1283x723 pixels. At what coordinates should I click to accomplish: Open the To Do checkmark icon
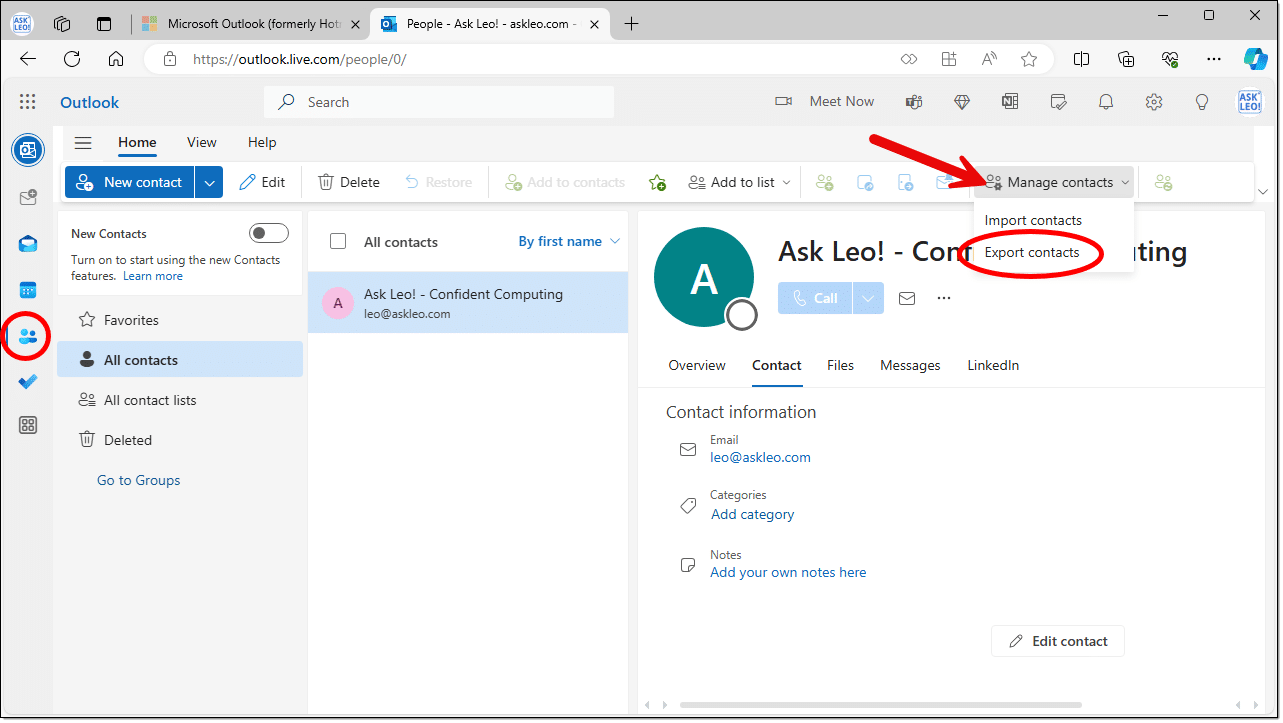(28, 381)
